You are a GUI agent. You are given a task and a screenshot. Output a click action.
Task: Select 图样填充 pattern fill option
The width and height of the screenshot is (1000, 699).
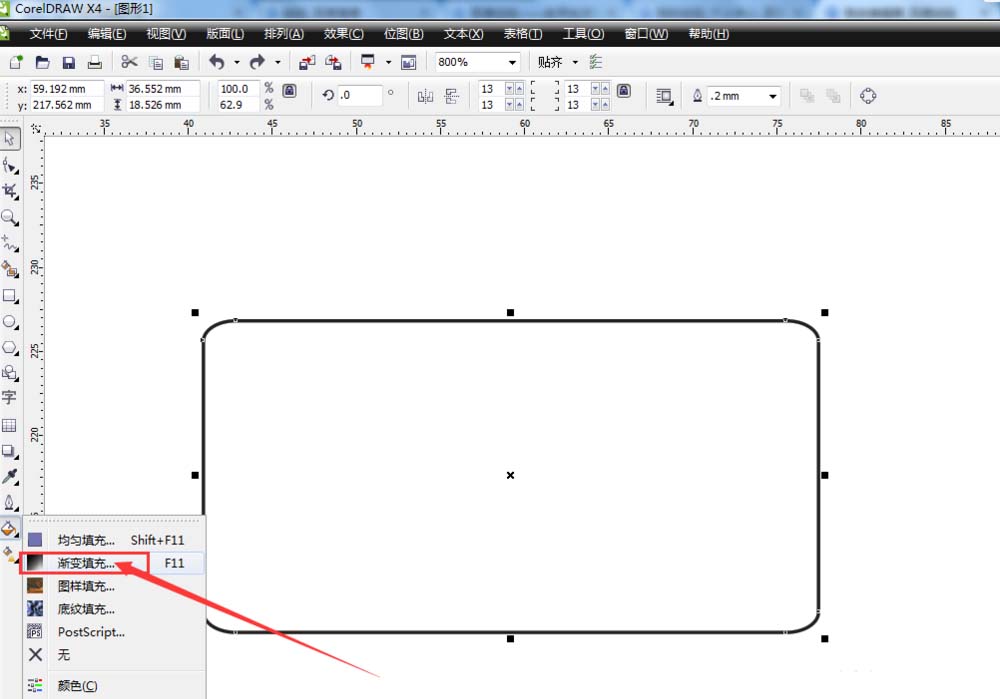[x=86, y=586]
